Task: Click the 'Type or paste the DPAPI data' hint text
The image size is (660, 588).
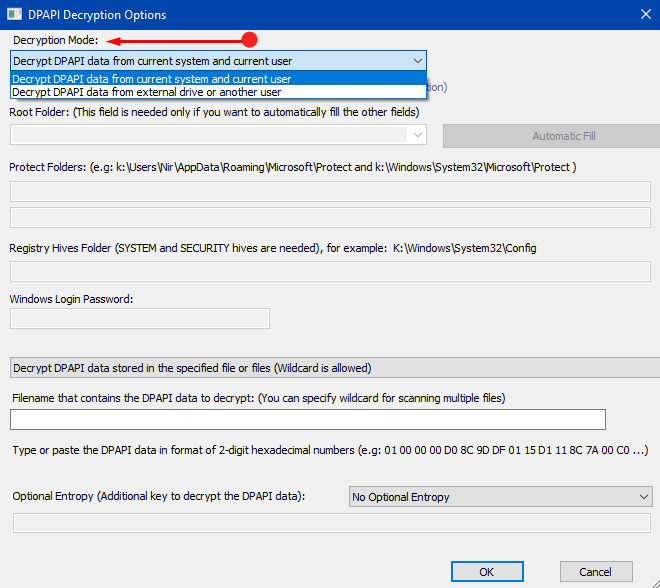Action: point(330,450)
